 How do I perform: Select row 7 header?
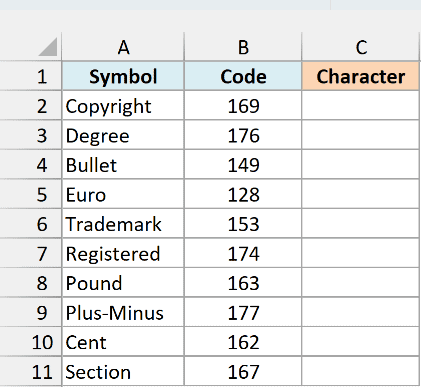click(31, 253)
